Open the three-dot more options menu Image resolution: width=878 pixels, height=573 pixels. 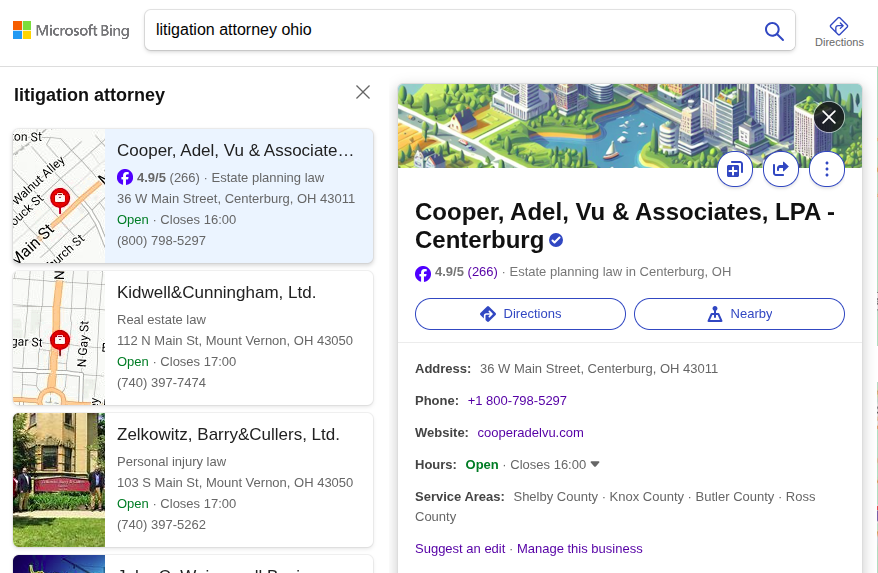[x=826, y=169]
